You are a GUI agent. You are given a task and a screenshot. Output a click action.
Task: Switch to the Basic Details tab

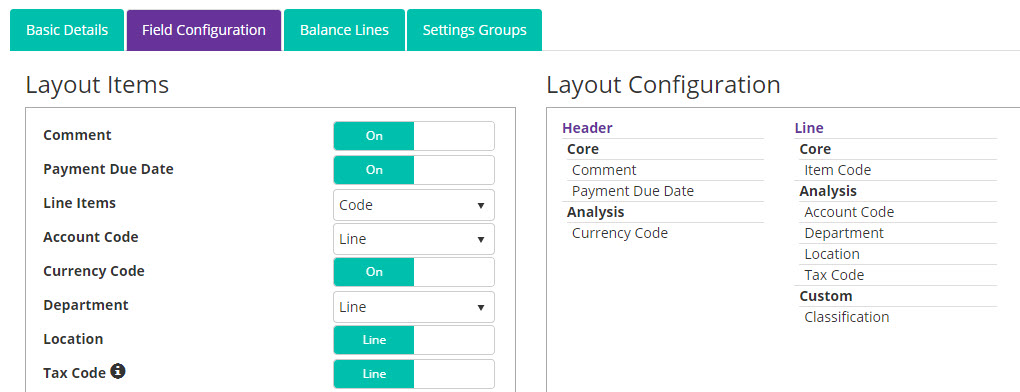(67, 30)
